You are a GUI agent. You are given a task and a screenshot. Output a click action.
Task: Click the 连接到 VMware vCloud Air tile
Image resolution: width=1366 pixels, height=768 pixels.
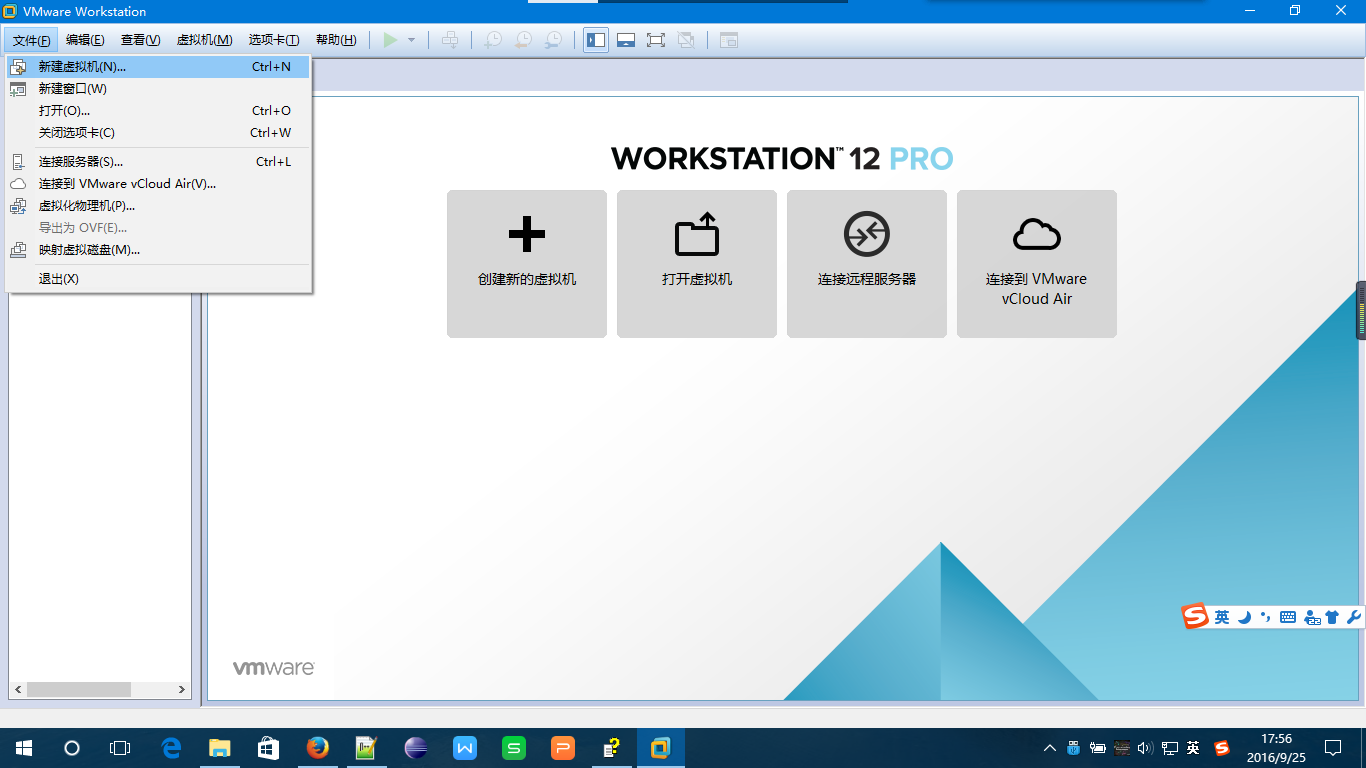(x=1037, y=264)
